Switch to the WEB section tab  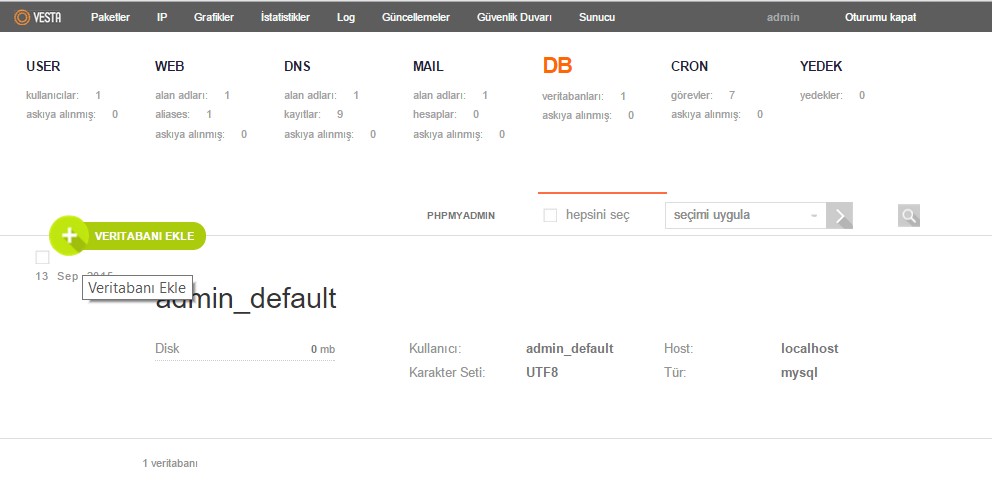coord(169,66)
